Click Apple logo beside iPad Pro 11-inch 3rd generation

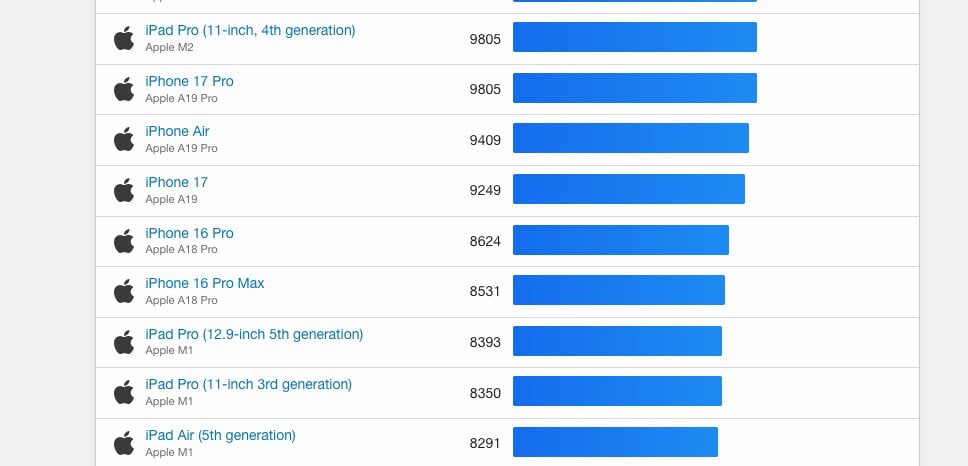(x=124, y=392)
